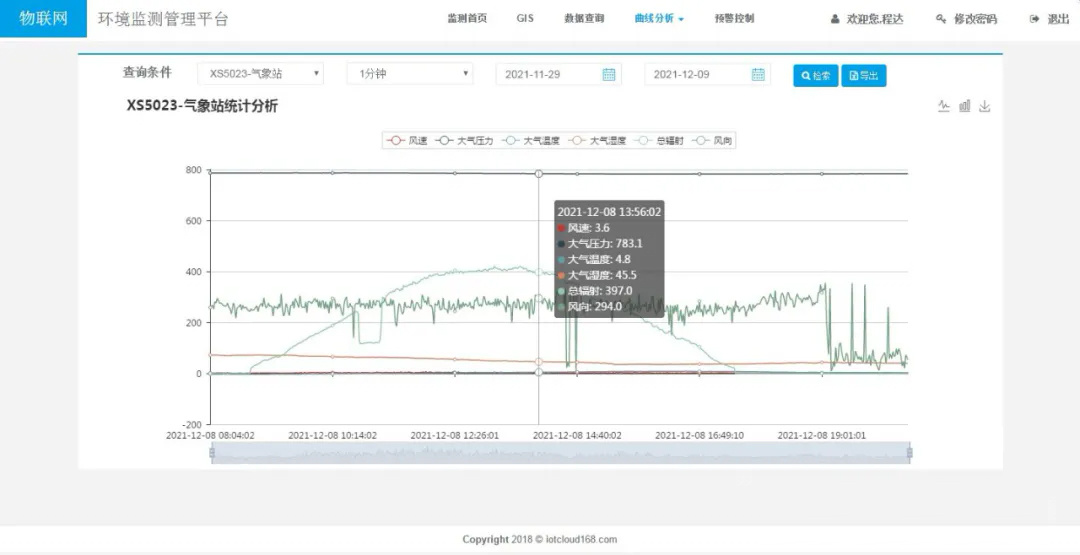
Task: Click the logout arrow icon beside 退出
Action: tap(1034, 19)
